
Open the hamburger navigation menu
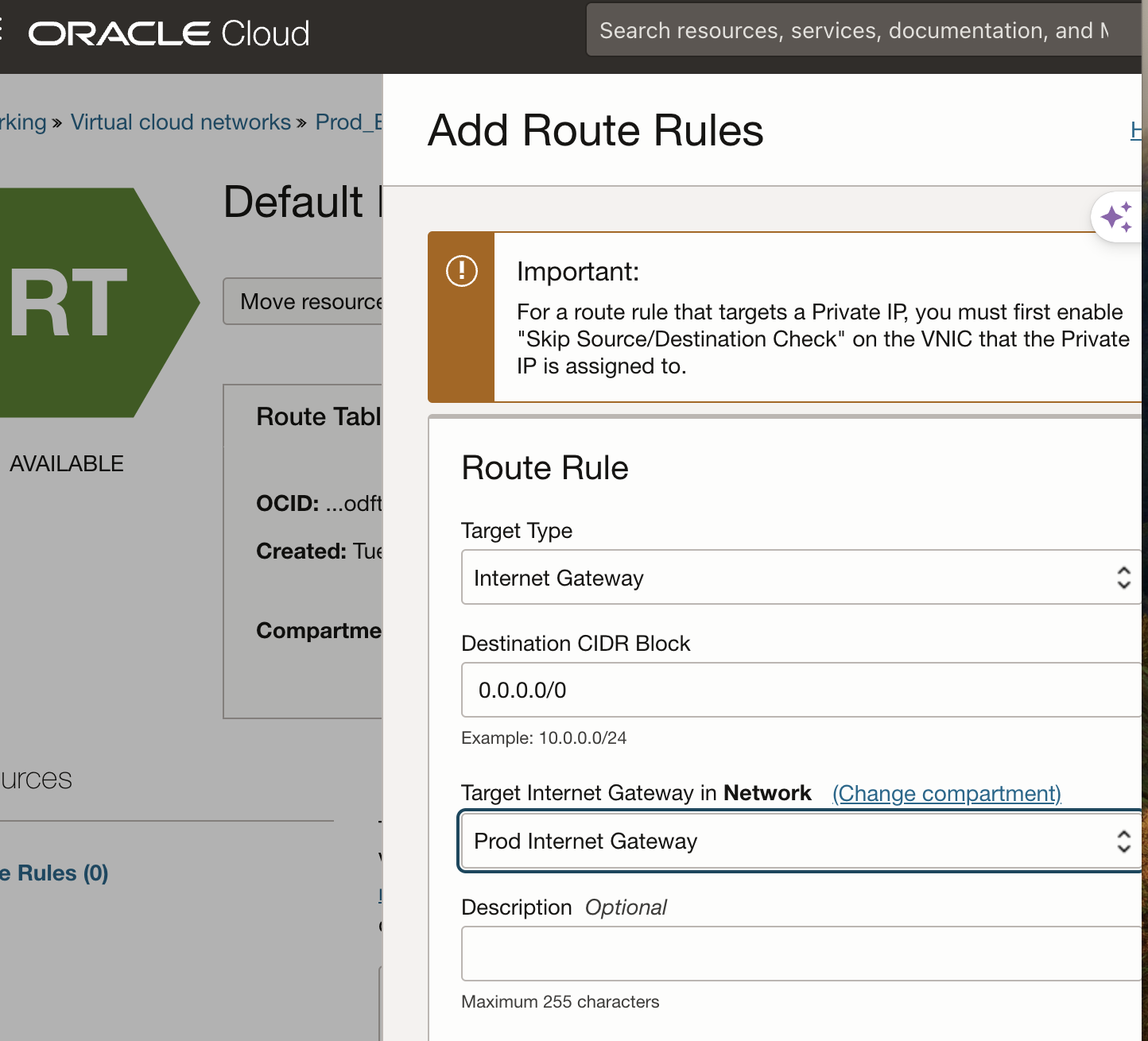pos(2,32)
